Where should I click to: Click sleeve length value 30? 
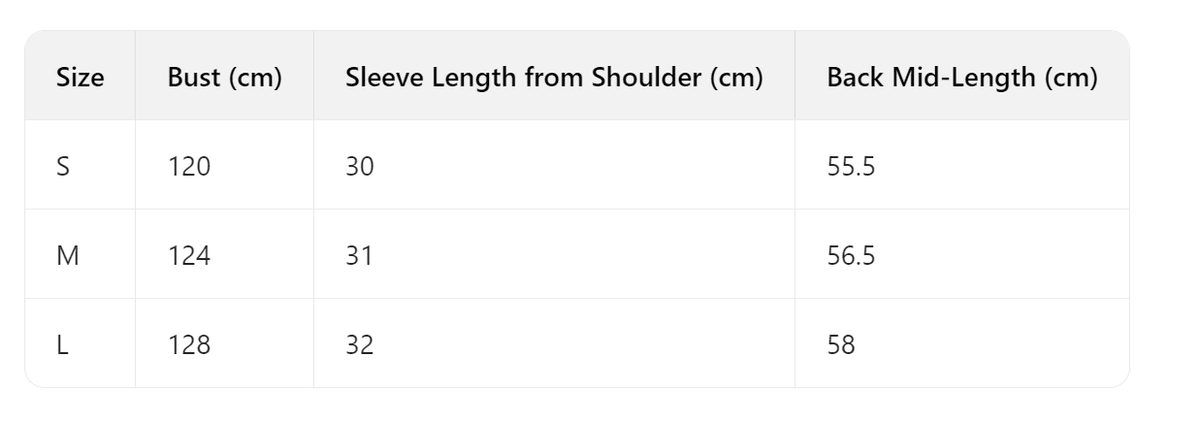click(359, 167)
